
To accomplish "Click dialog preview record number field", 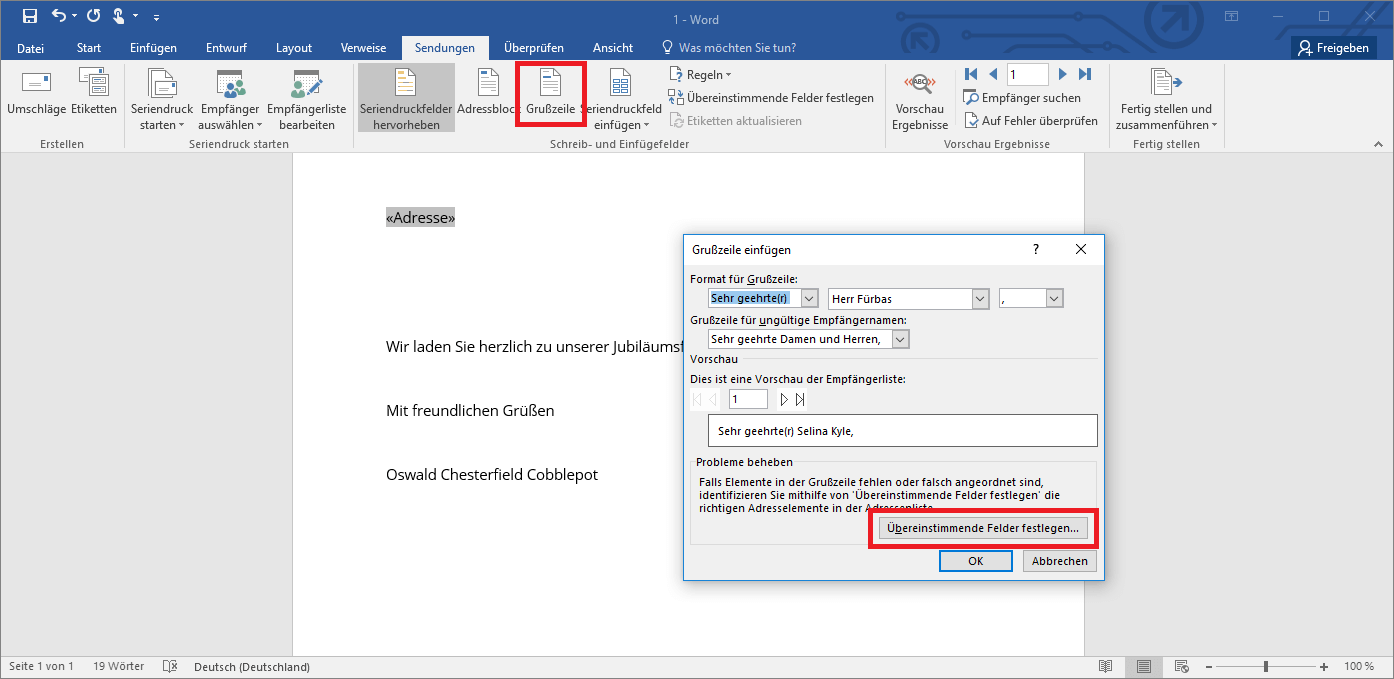I will point(748,399).
